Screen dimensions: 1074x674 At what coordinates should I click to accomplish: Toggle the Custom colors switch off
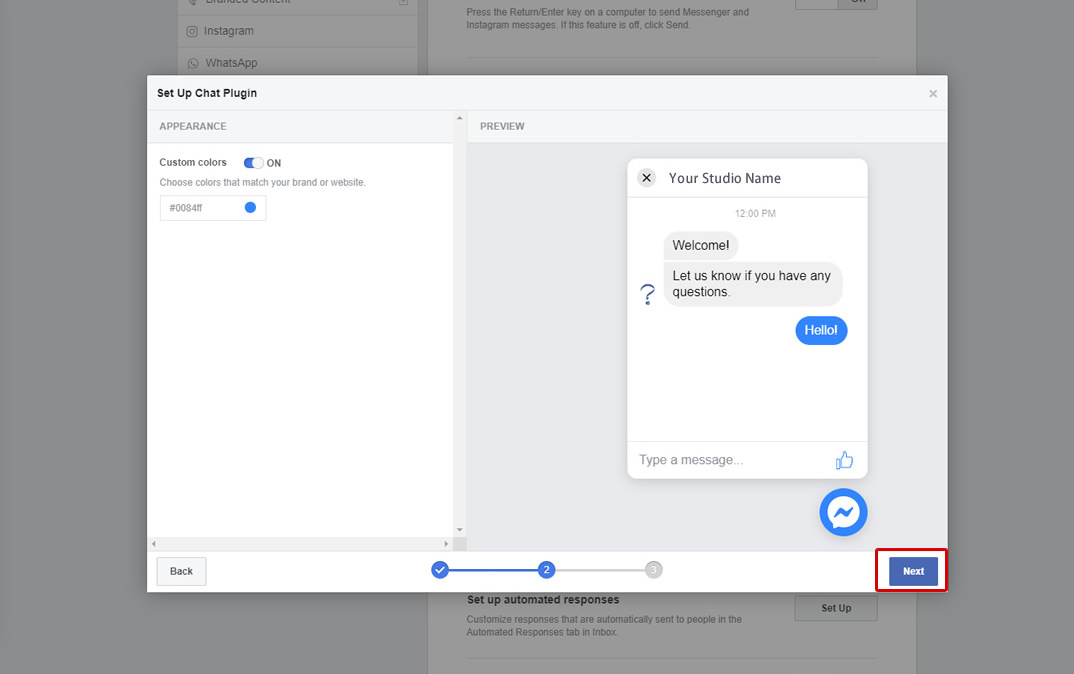click(253, 163)
